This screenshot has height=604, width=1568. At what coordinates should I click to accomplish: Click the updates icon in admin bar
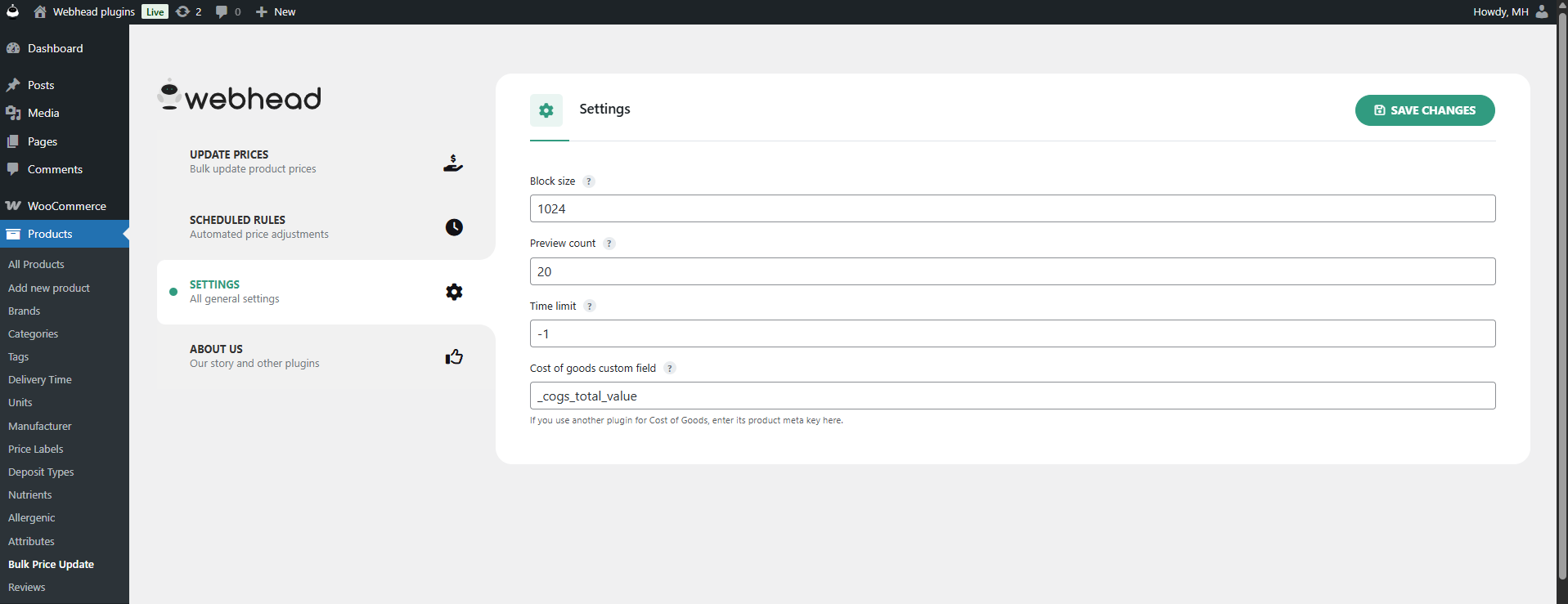pos(188,11)
